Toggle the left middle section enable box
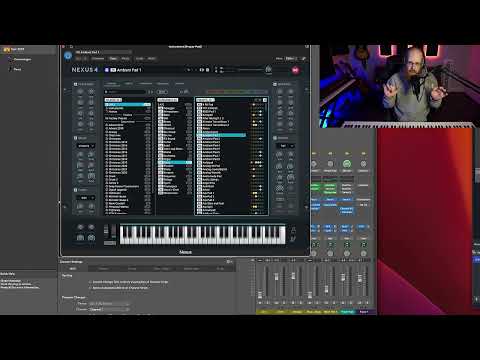This screenshot has height=360, width=480. 75,138
